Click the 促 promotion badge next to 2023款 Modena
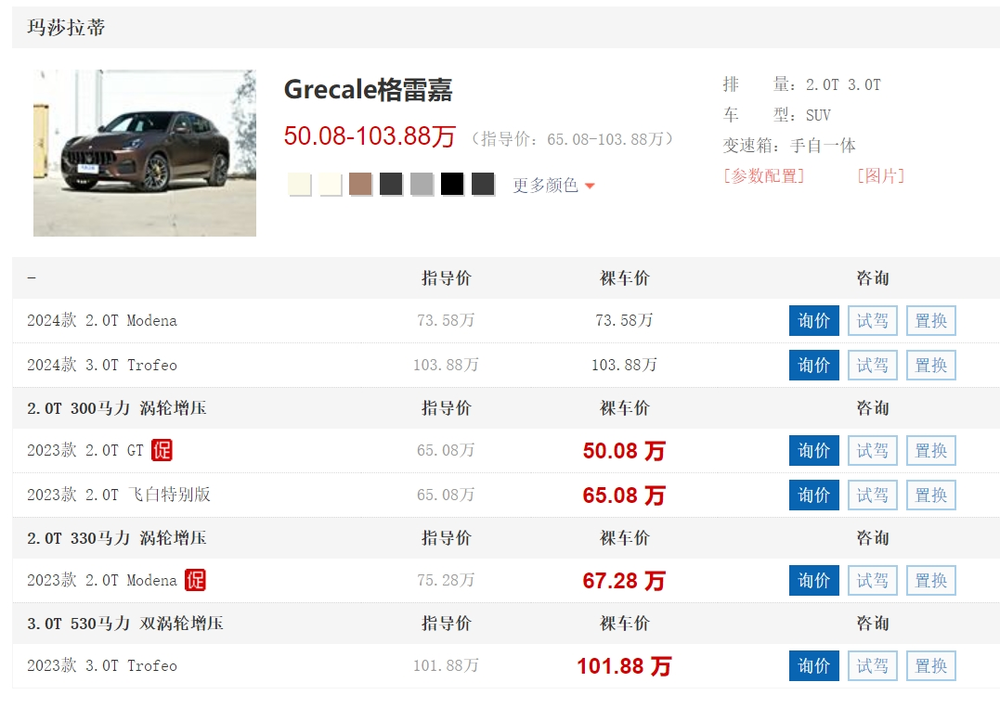 pos(195,580)
